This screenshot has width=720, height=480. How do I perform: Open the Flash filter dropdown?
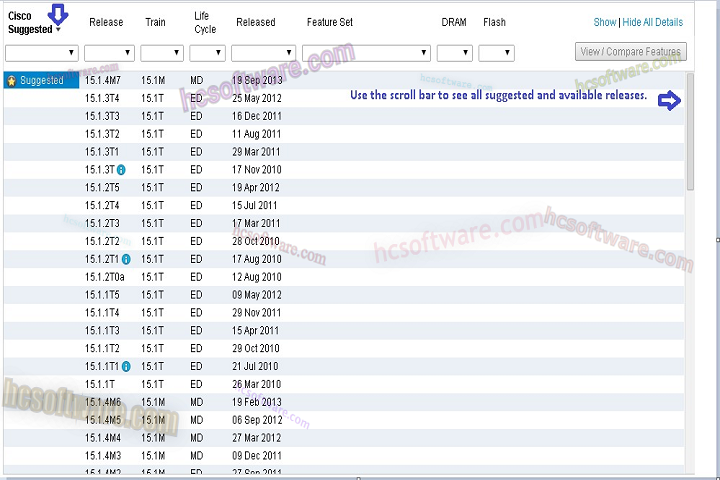click(496, 53)
